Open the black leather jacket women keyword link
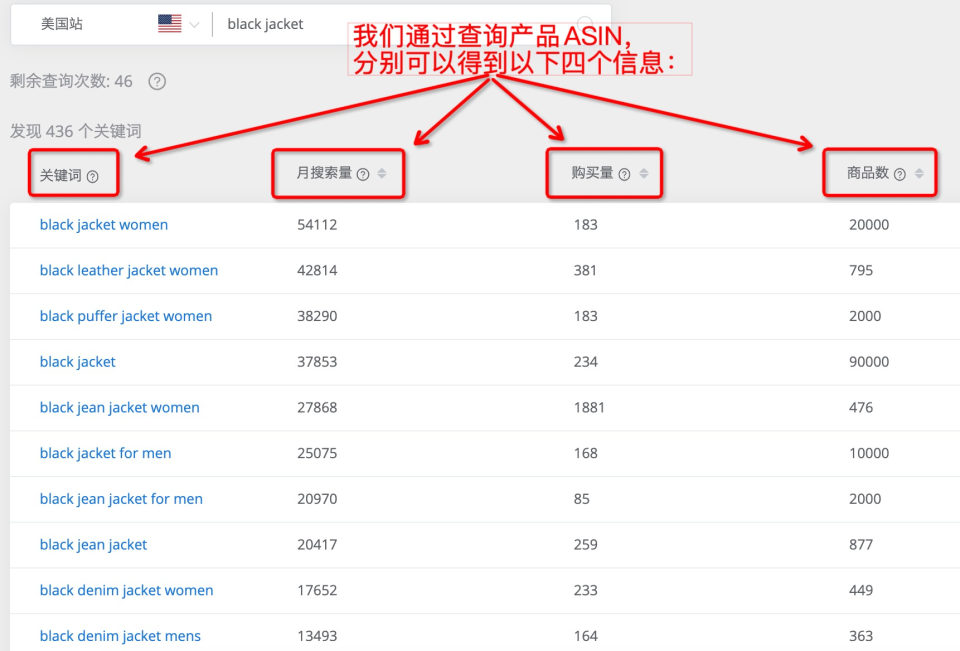This screenshot has height=651, width=960. pyautogui.click(x=129, y=270)
